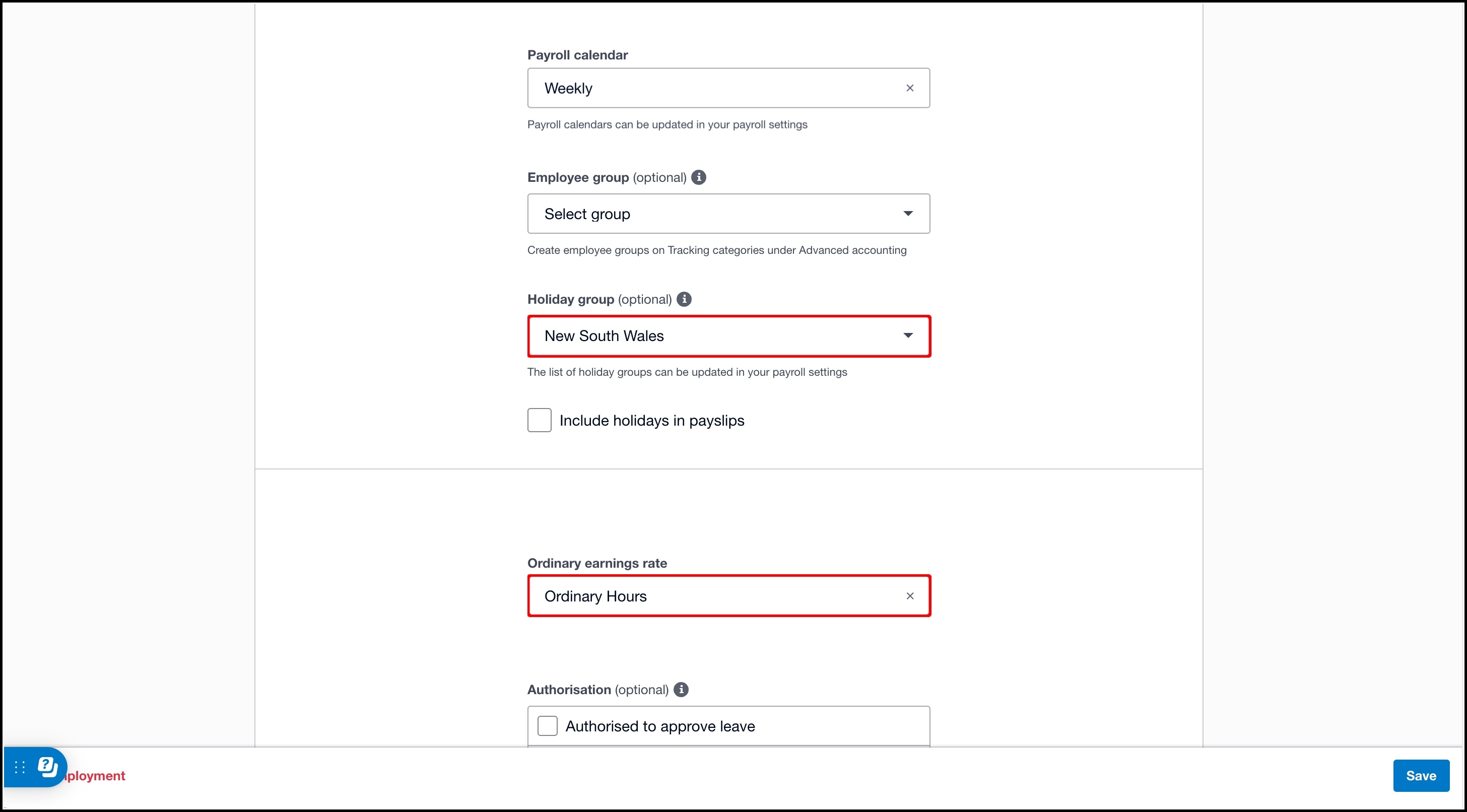Screen dimensions: 1467x812
Task: Clear the Weekly payroll calendar selection
Action: pos(909,88)
